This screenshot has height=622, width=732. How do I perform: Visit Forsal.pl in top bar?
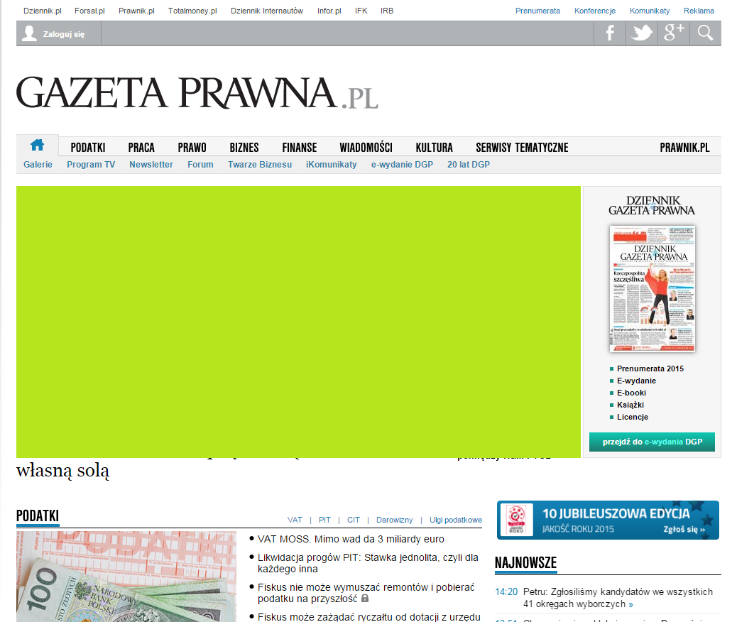click(x=90, y=11)
